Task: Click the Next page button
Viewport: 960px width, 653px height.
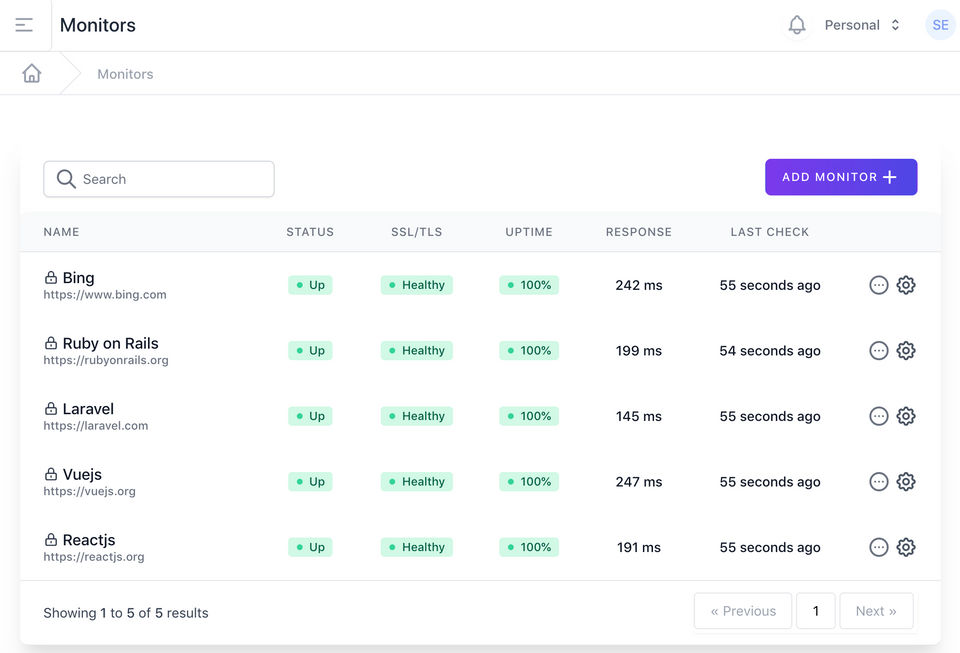Action: coord(876,611)
